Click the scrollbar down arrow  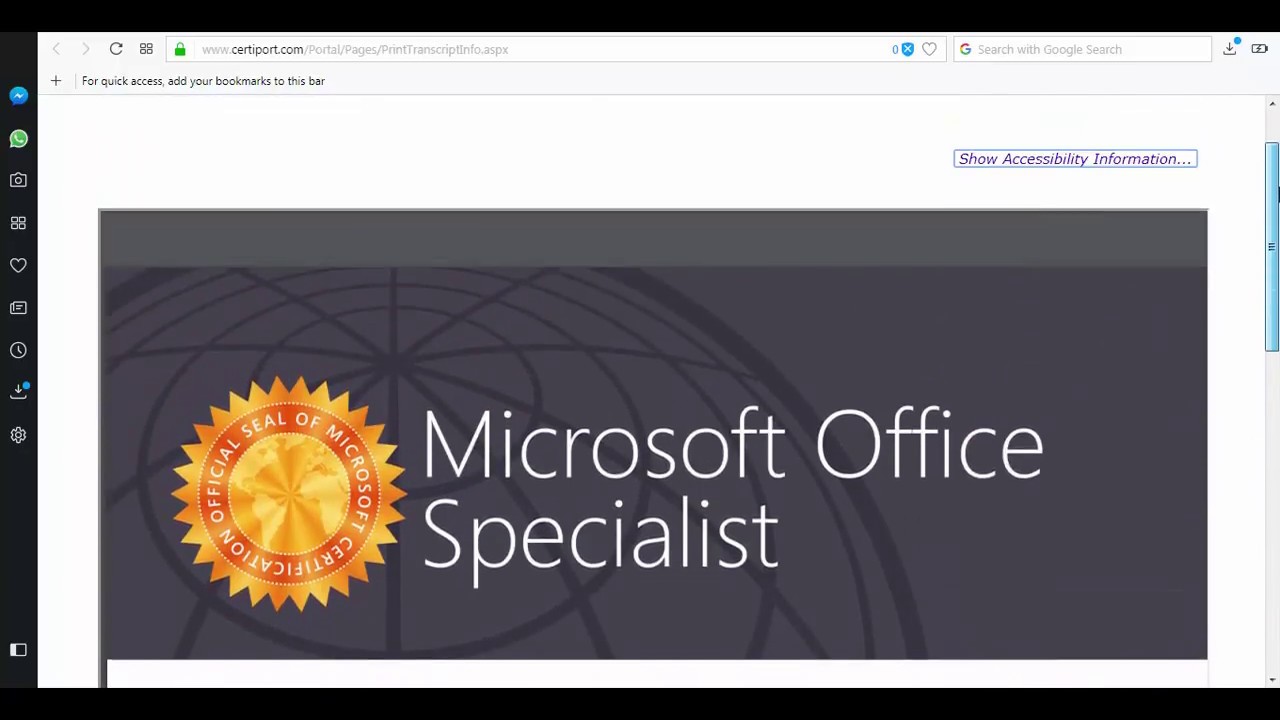tap(1272, 680)
